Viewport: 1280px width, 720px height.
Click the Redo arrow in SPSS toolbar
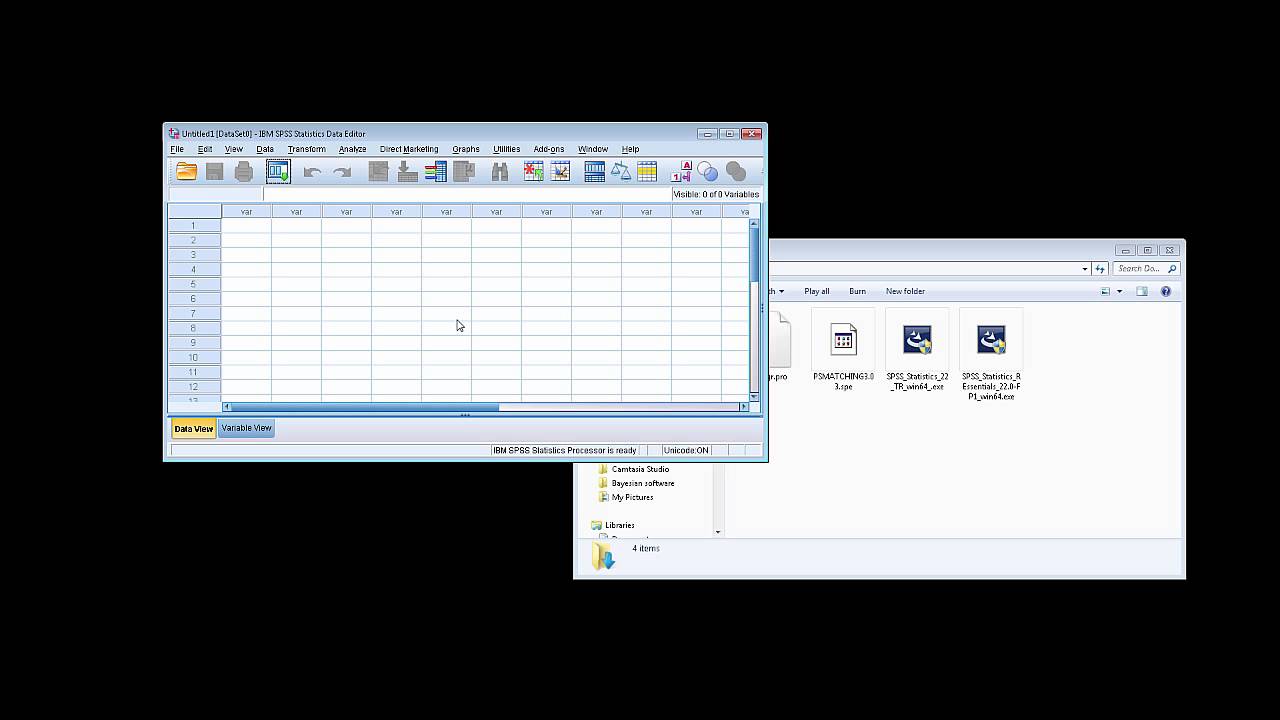click(x=342, y=172)
